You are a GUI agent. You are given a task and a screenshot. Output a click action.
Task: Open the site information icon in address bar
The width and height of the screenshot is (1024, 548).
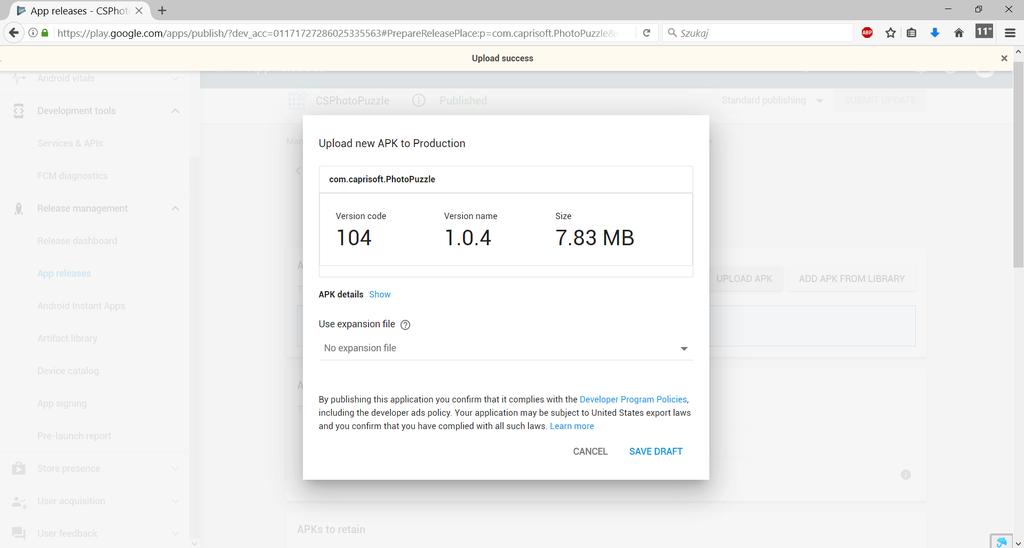click(33, 33)
